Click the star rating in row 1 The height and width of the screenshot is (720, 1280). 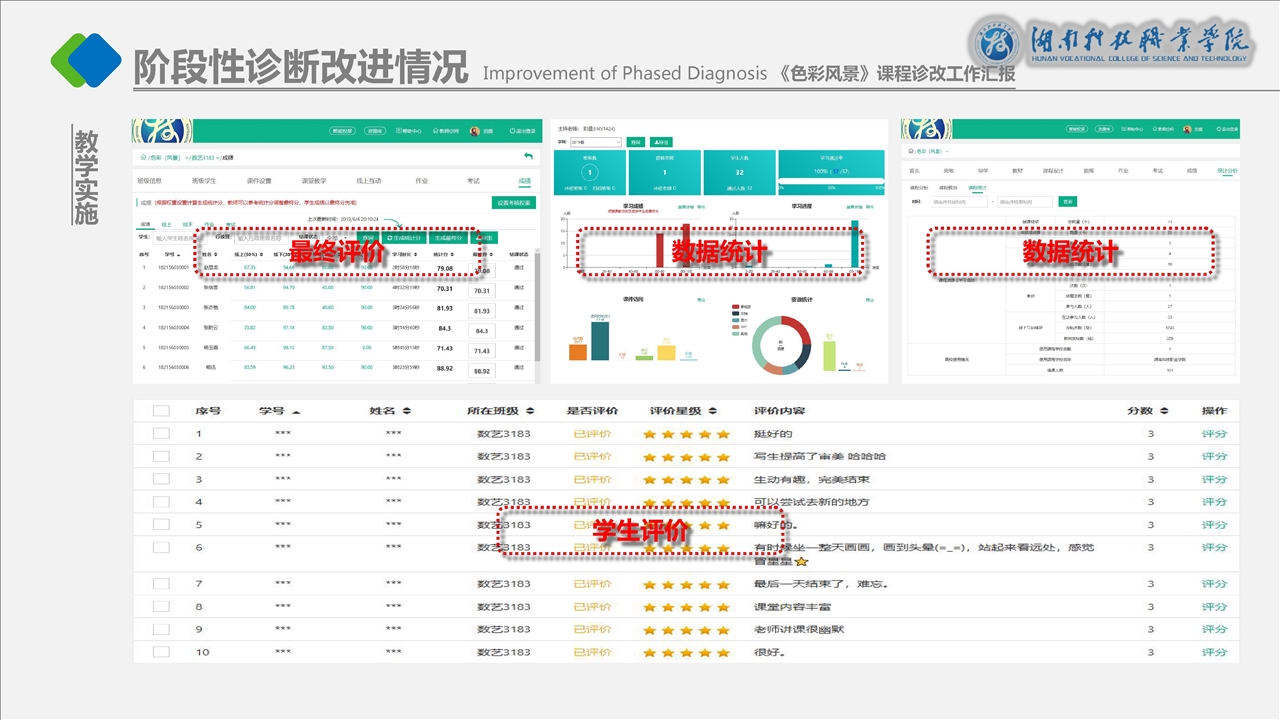click(x=686, y=435)
